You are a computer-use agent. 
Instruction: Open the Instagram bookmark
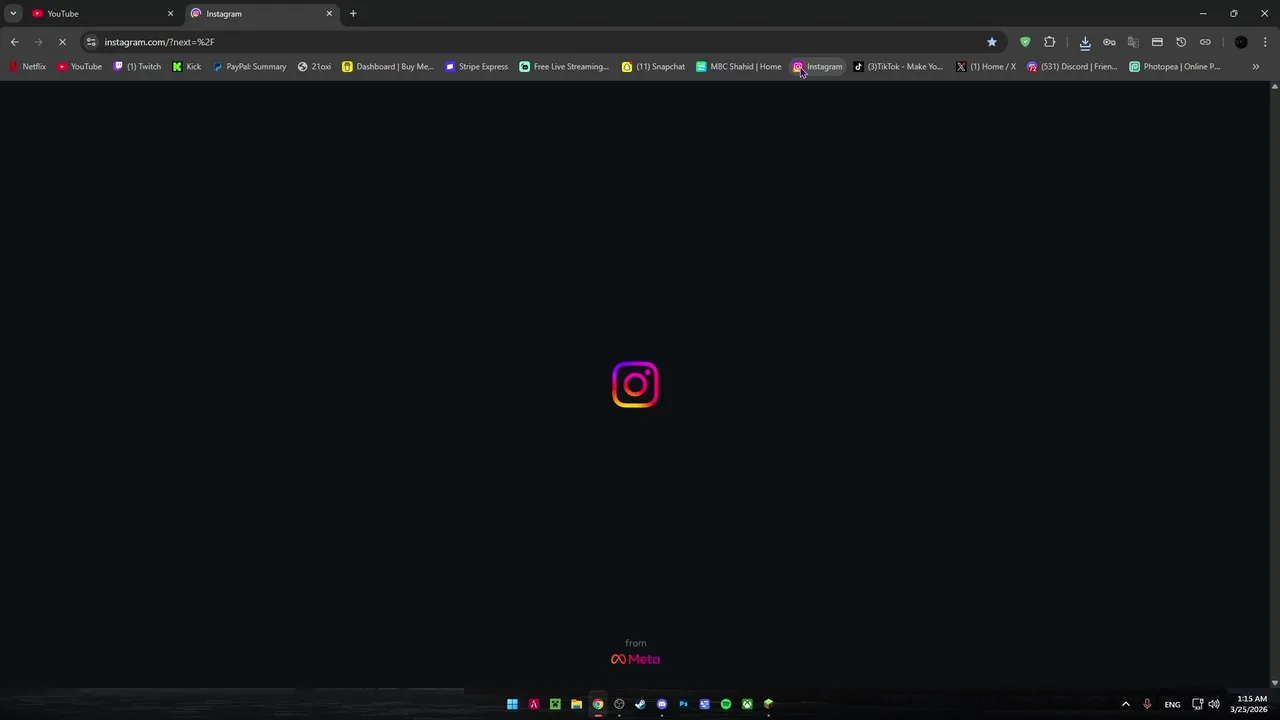click(818, 67)
